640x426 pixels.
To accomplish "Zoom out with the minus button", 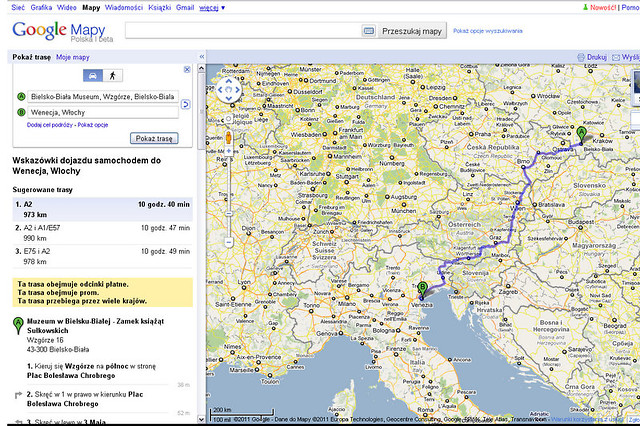I will coord(229,242).
